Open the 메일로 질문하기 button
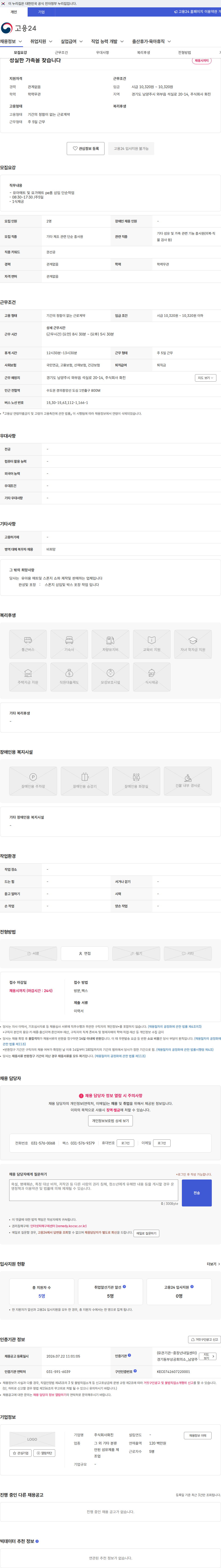The height and width of the screenshot is (1568, 221). click(x=147, y=1233)
